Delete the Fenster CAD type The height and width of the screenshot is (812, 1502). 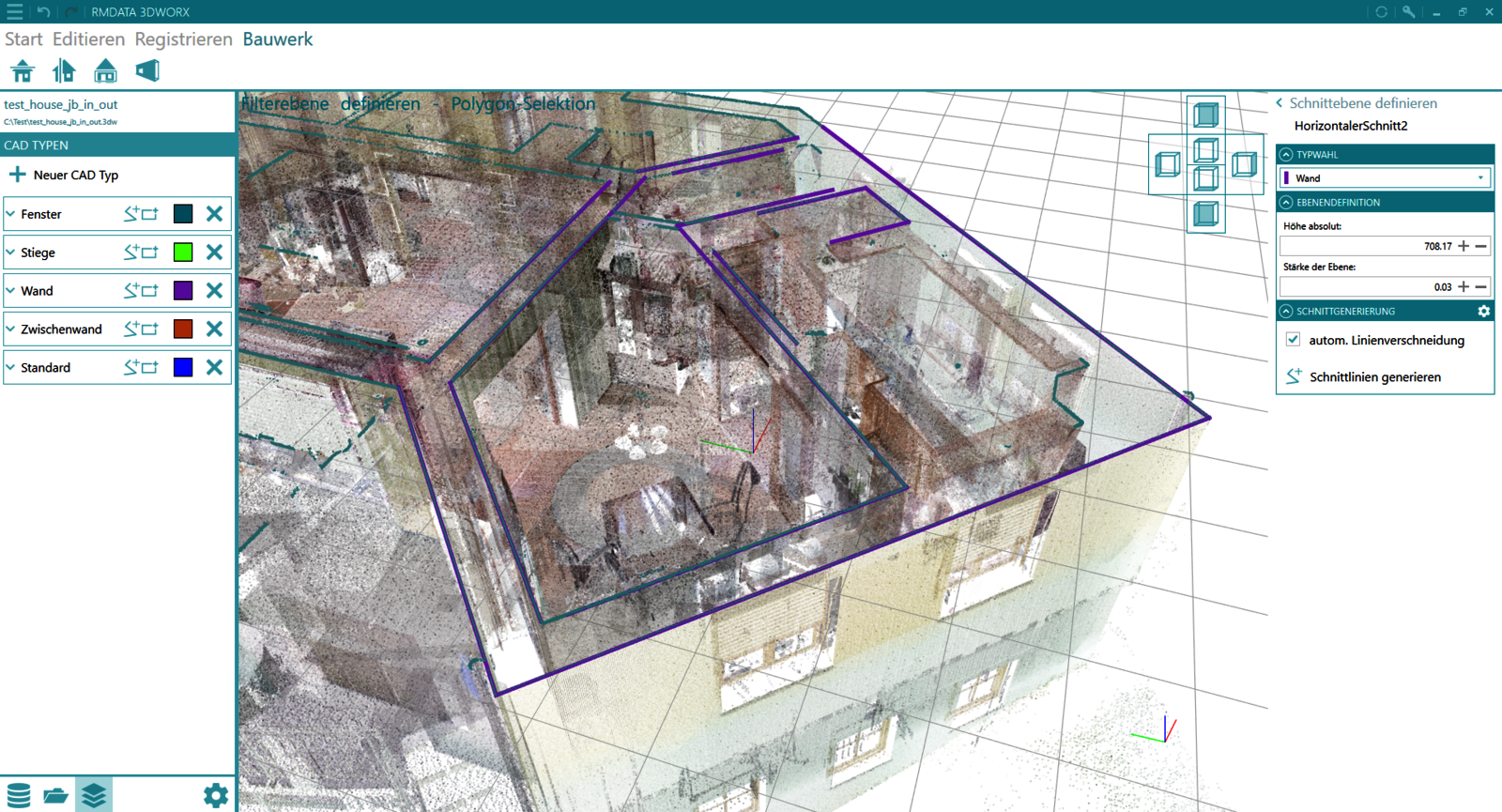214,214
